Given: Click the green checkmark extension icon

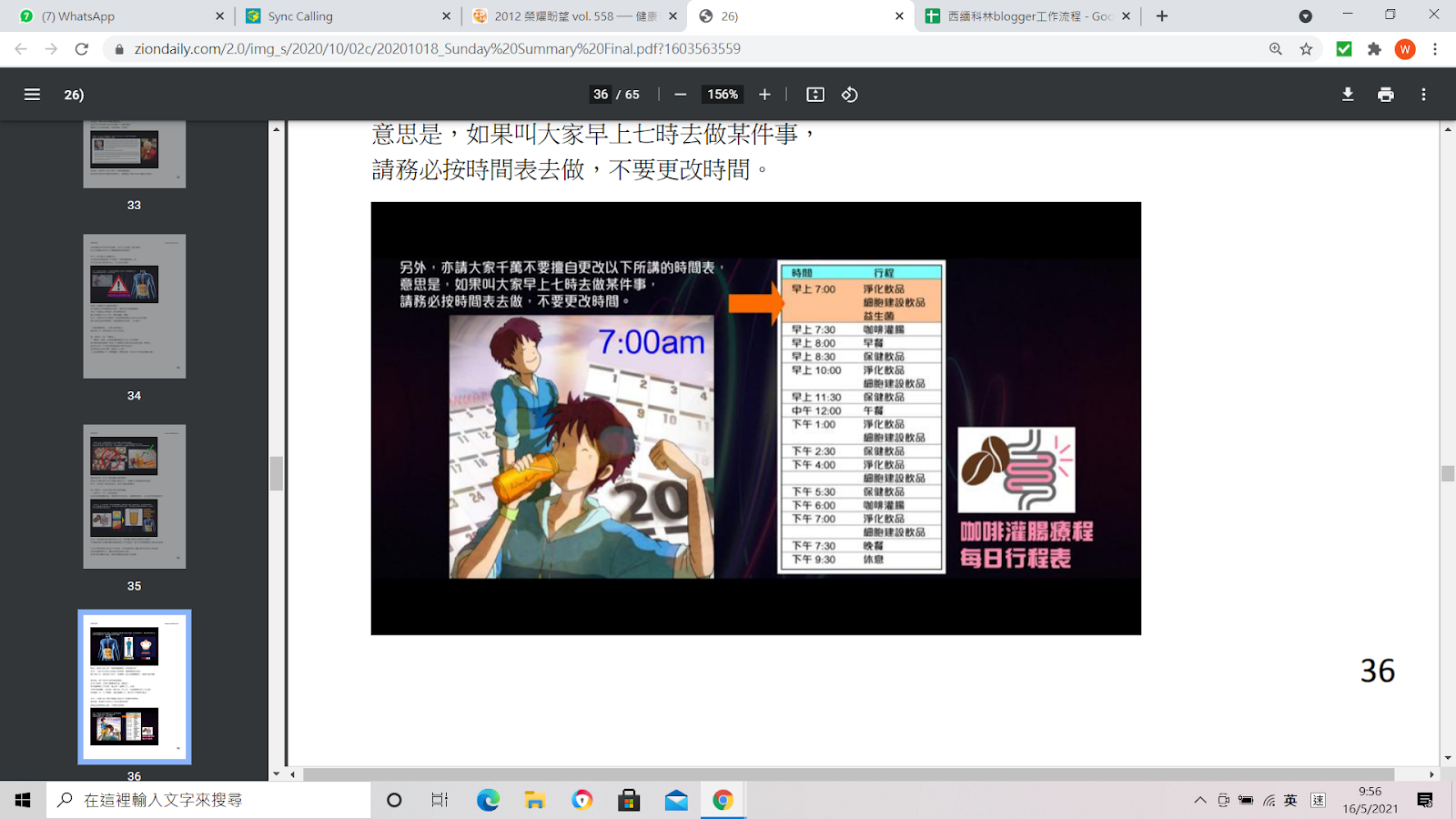Looking at the screenshot, I should pos(1344,49).
